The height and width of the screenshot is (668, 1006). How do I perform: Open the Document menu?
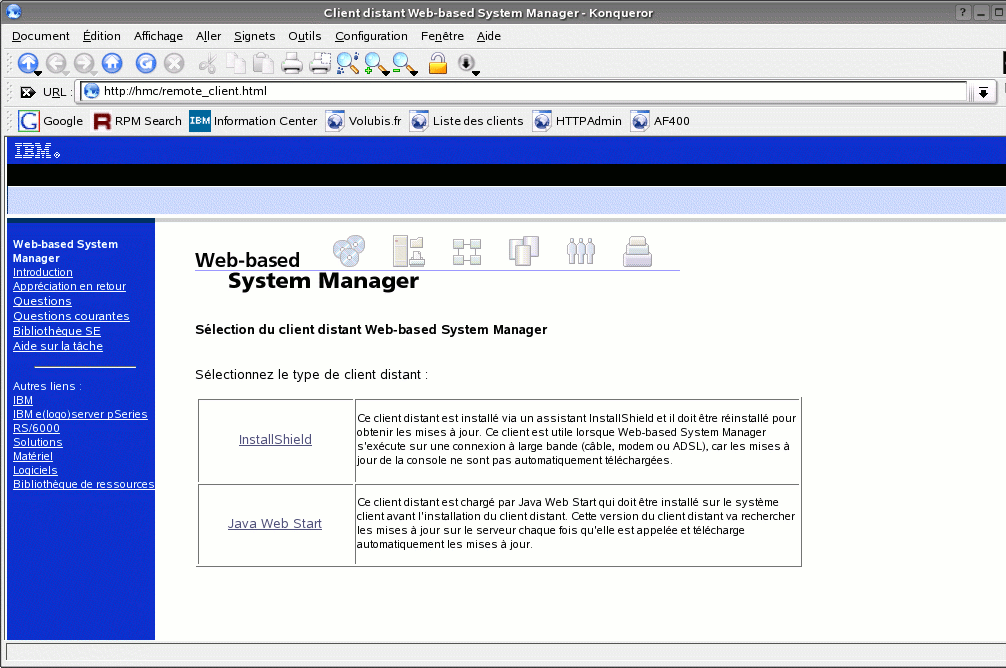pyautogui.click(x=40, y=36)
